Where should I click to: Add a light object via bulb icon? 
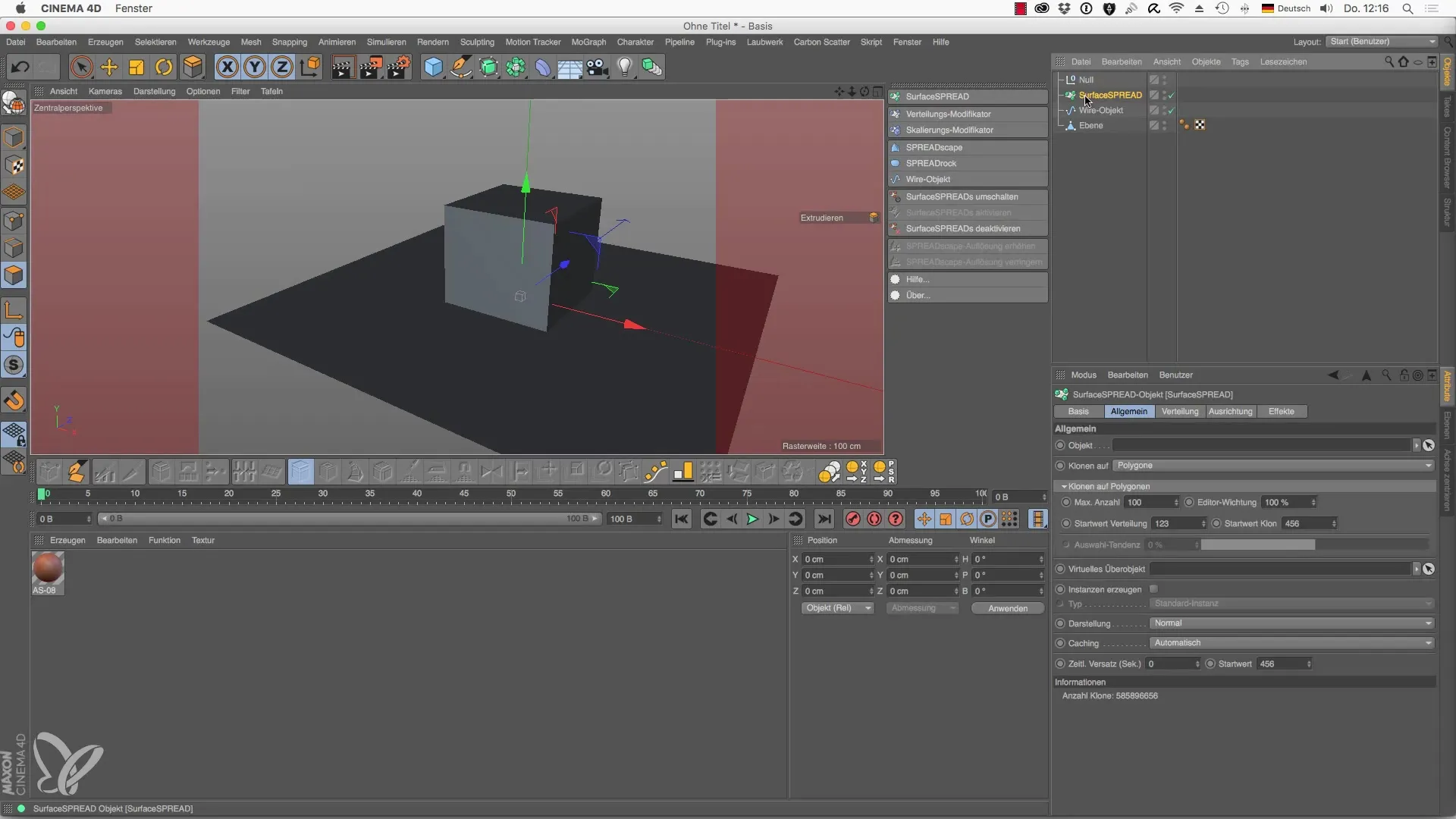tap(624, 67)
